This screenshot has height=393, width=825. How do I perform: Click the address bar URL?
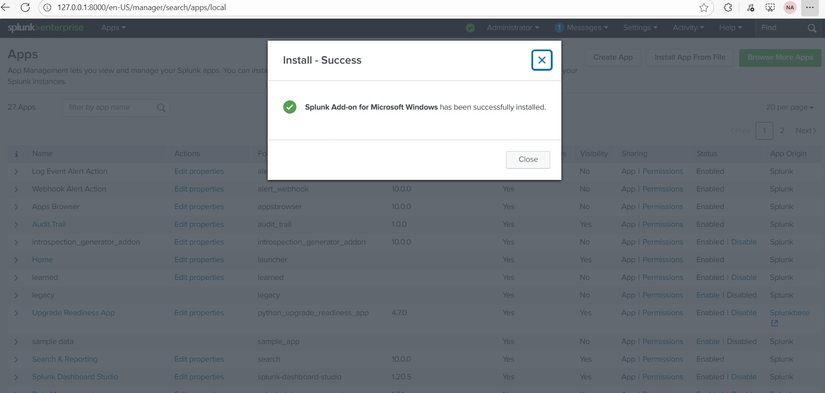(142, 8)
